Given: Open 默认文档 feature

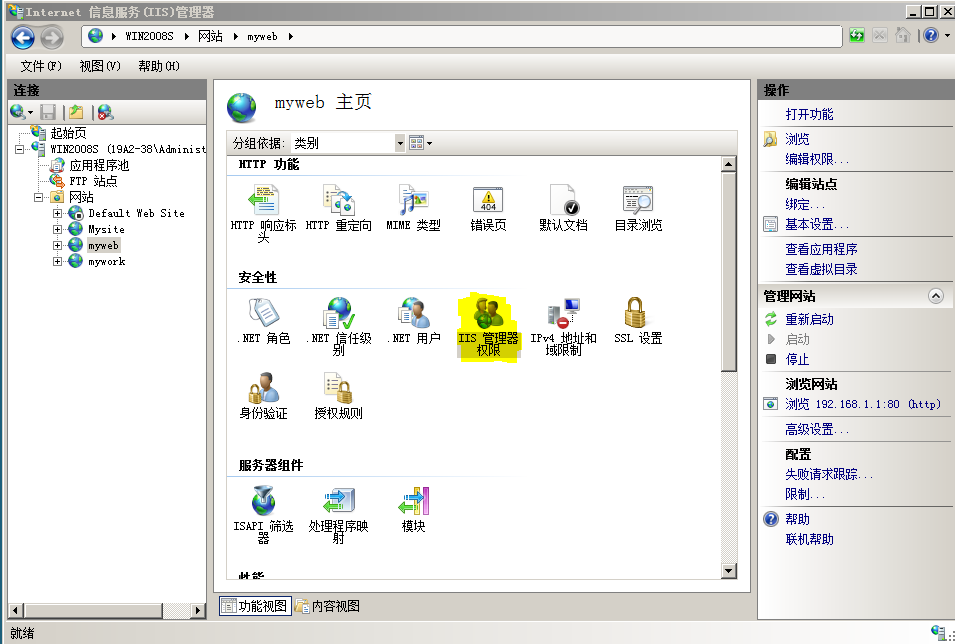Looking at the screenshot, I should point(563,208).
